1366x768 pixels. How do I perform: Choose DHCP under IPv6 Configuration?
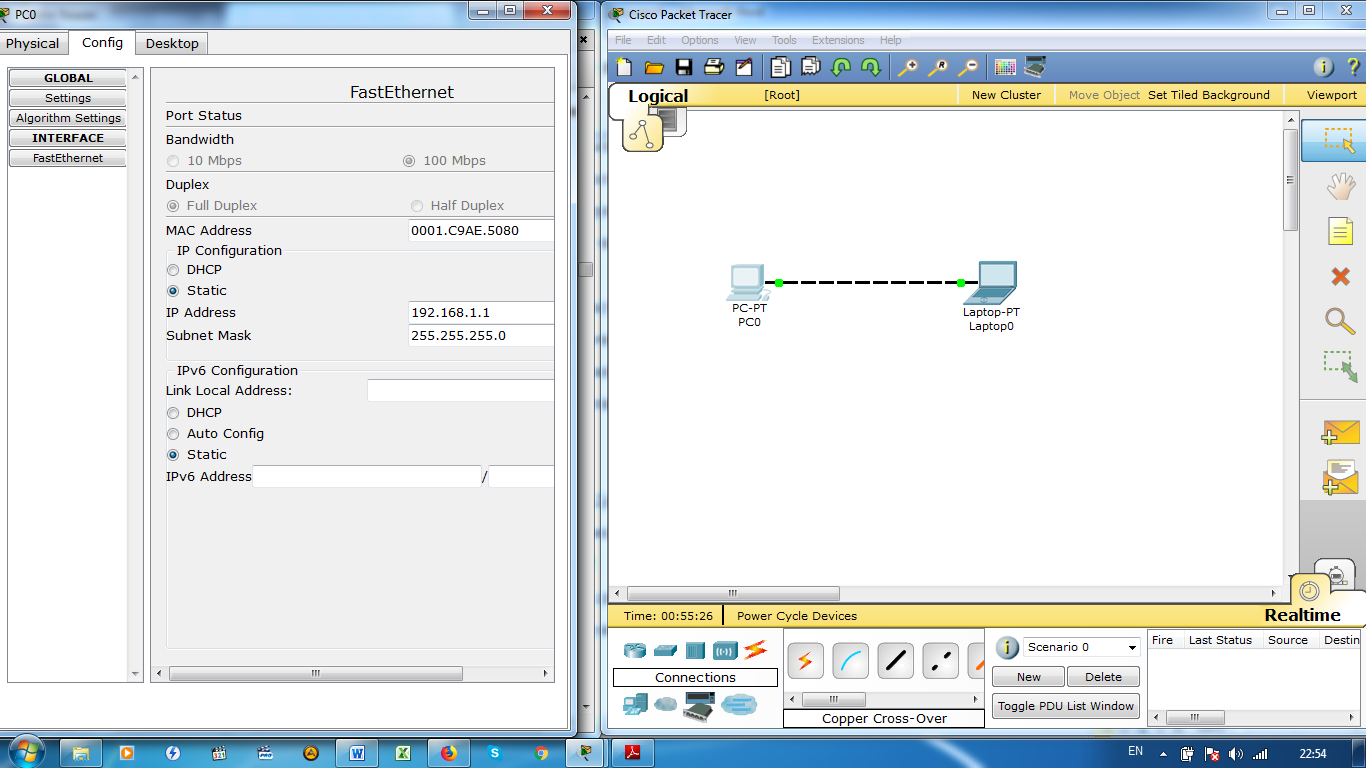174,413
